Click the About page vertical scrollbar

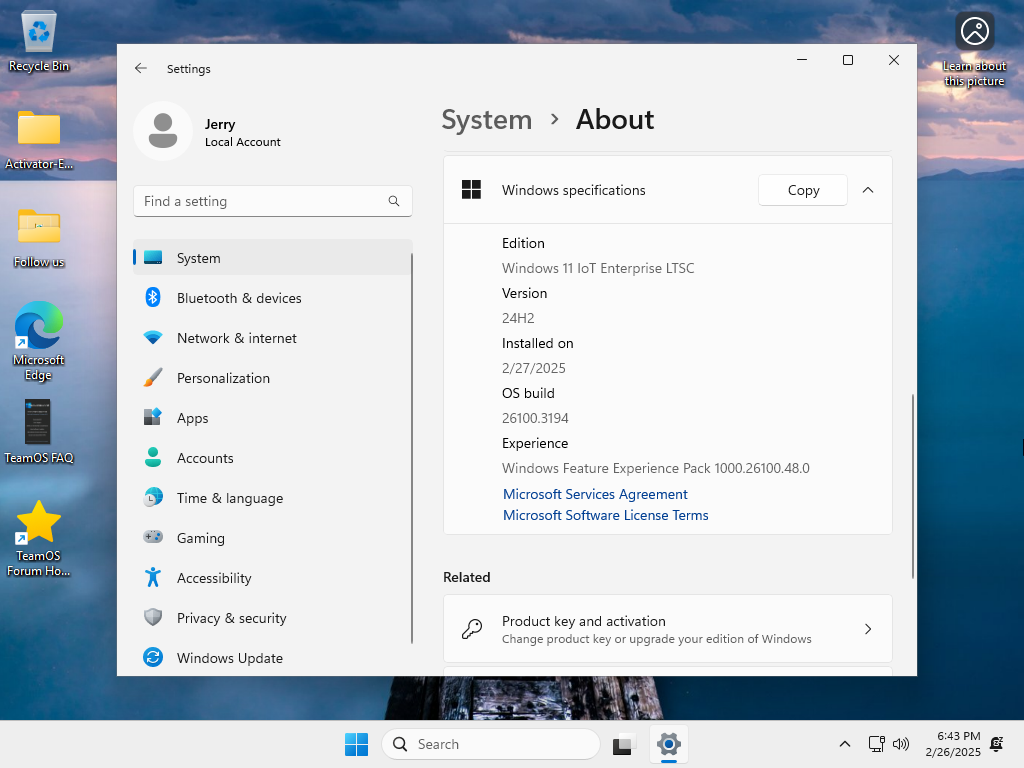[x=912, y=486]
